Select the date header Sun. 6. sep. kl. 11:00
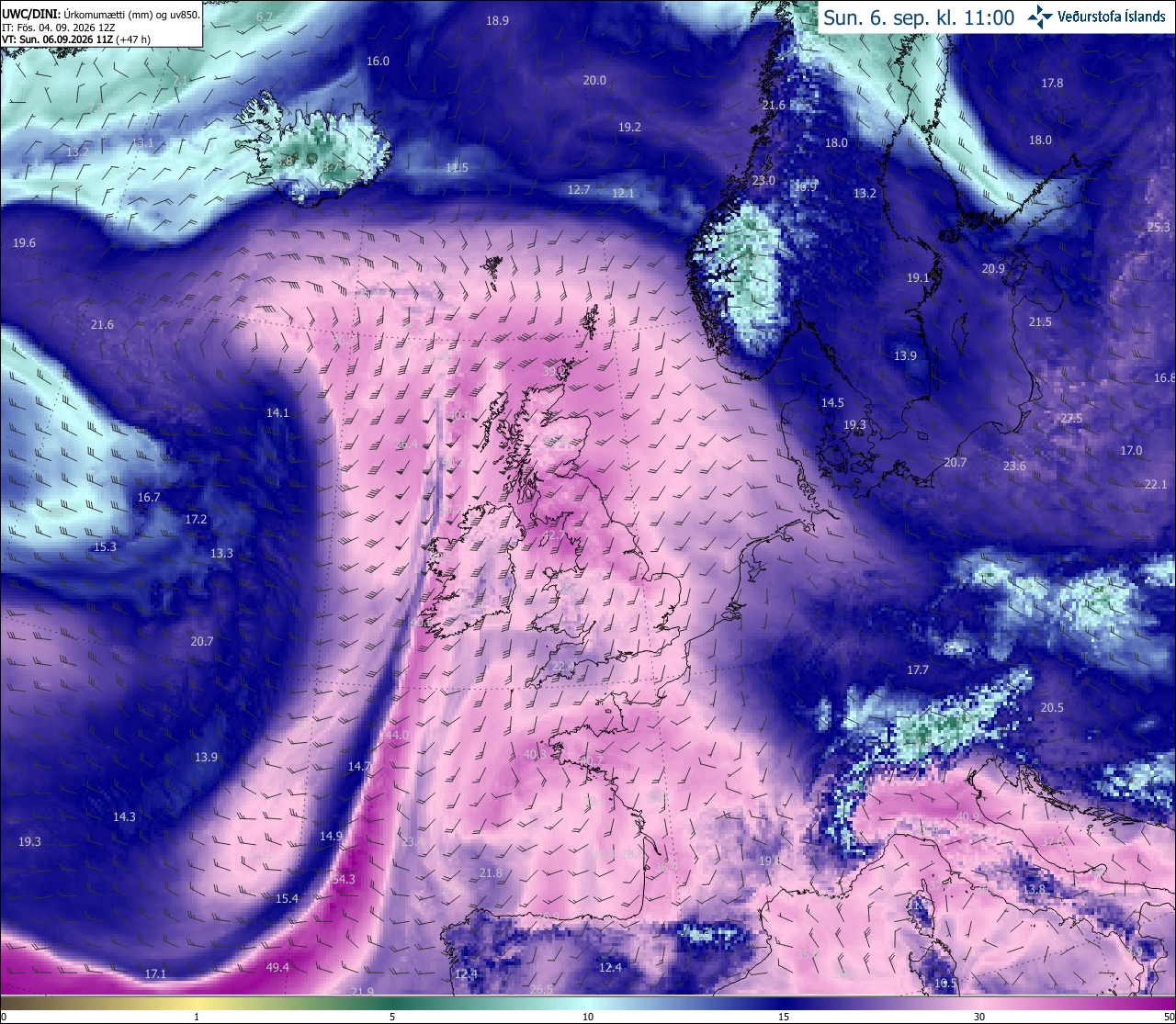 tap(919, 17)
